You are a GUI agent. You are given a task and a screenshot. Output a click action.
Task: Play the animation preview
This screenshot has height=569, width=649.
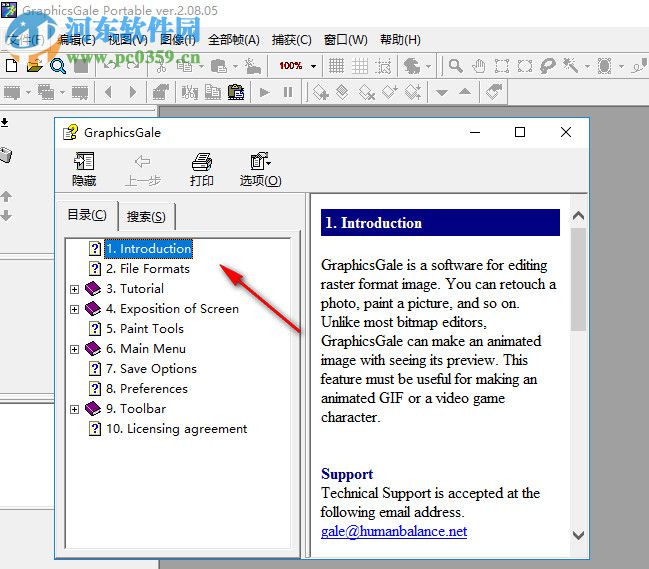click(x=264, y=92)
